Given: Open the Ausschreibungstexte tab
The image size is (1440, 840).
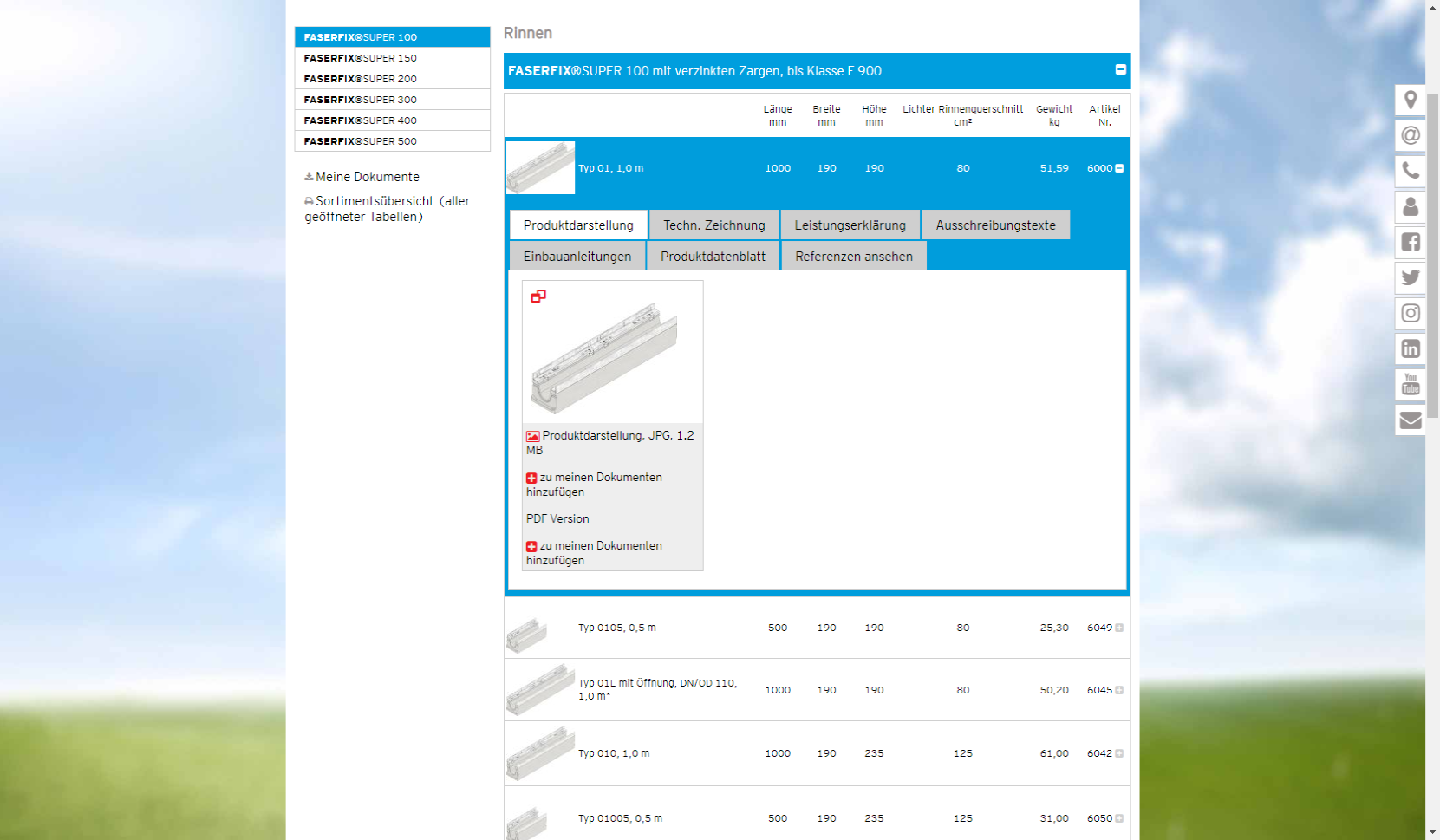Looking at the screenshot, I should (995, 225).
